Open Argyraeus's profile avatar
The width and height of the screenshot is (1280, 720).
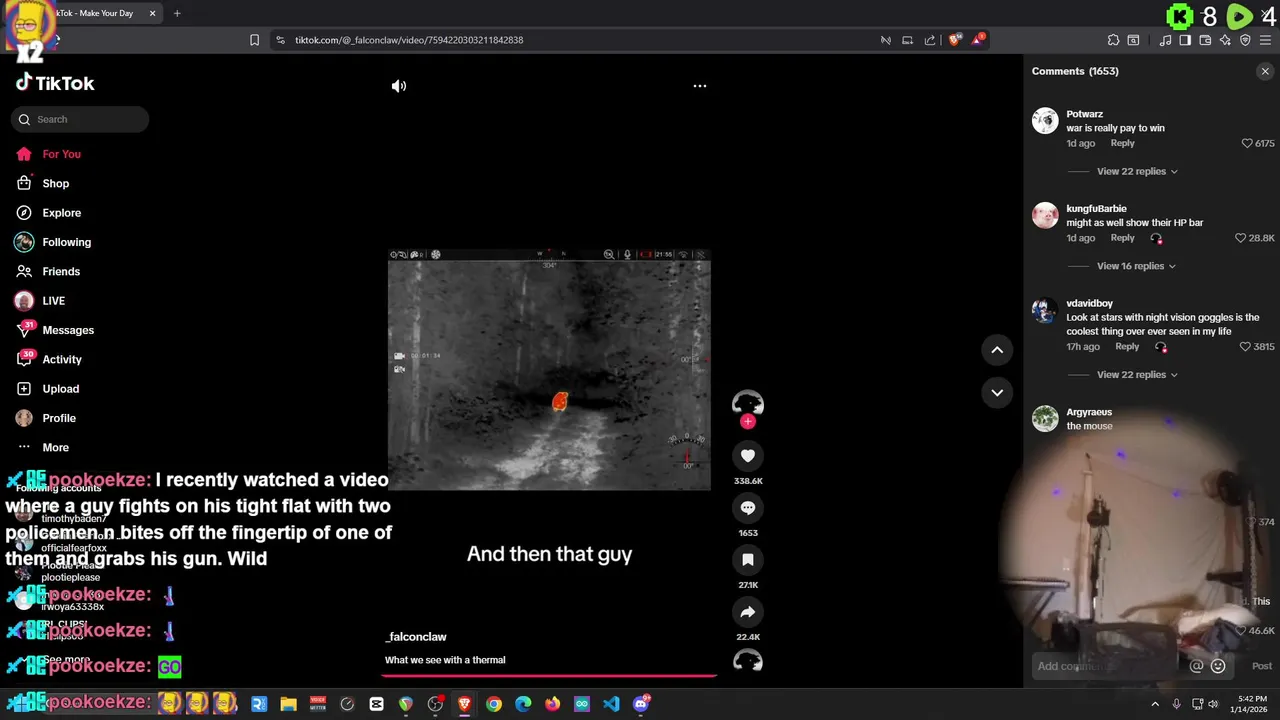click(x=1045, y=419)
